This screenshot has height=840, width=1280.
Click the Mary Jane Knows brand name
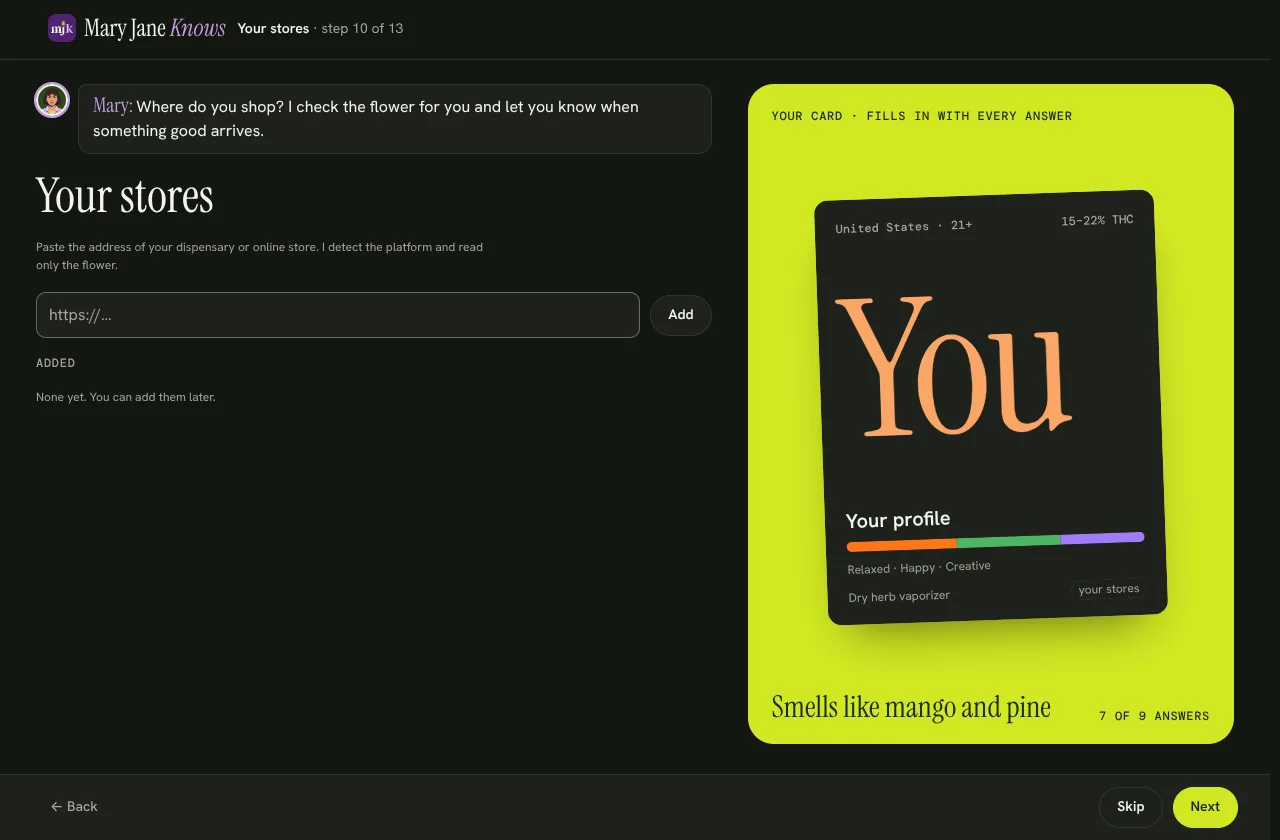[x=155, y=28]
